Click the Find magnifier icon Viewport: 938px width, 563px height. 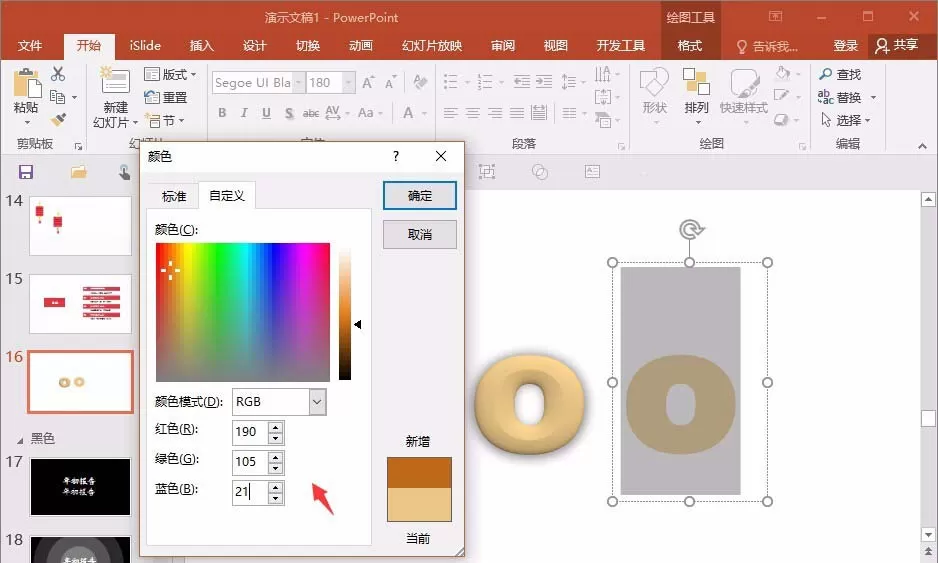coord(826,74)
